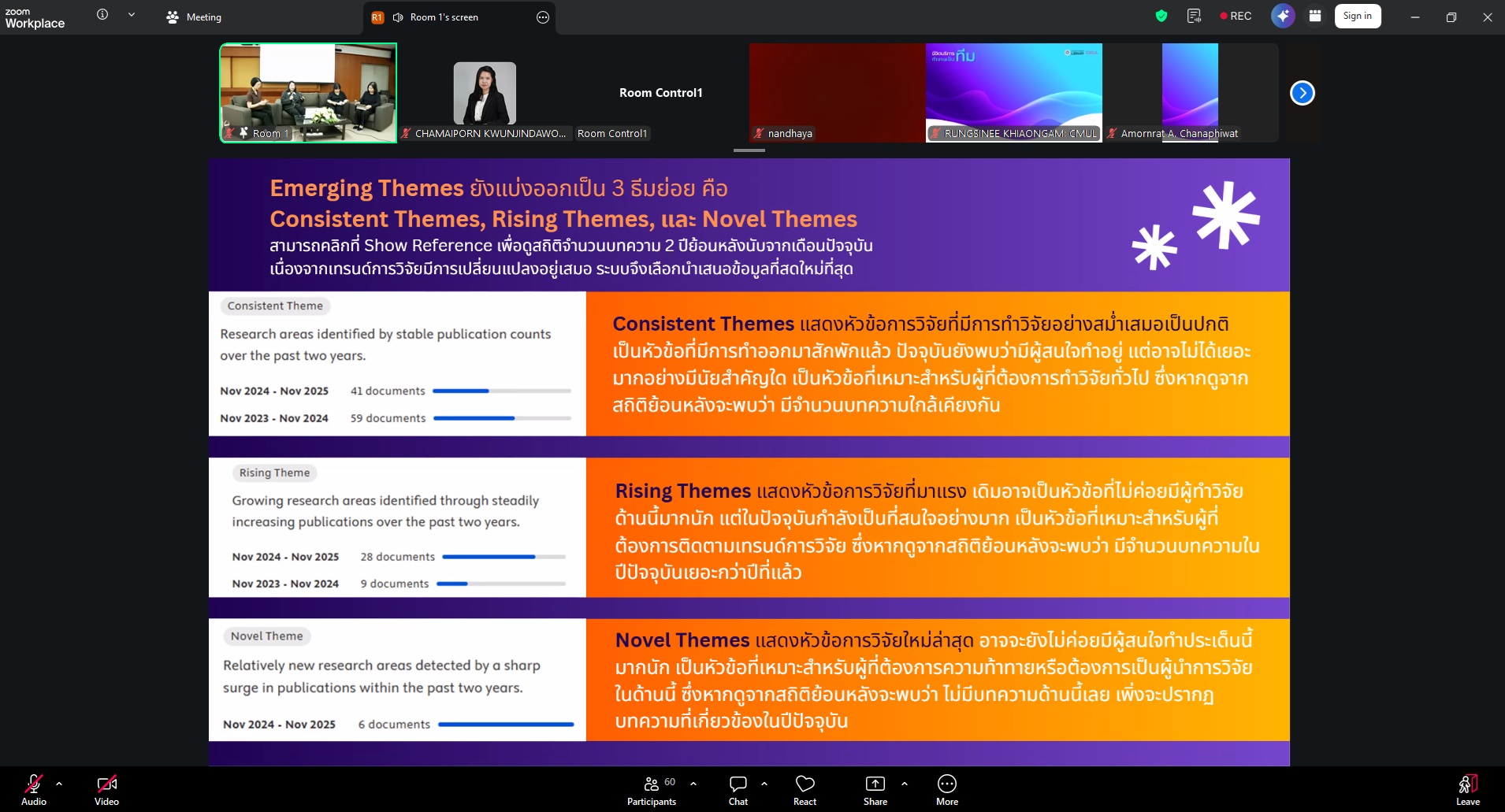
Task: Open the AI Companion sparkle icon
Action: (1282, 17)
